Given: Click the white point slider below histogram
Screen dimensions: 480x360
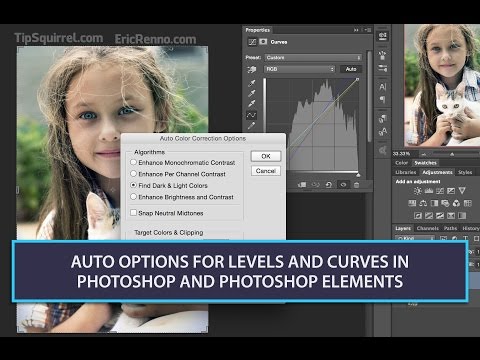Looking at the screenshot, I should click(358, 175).
